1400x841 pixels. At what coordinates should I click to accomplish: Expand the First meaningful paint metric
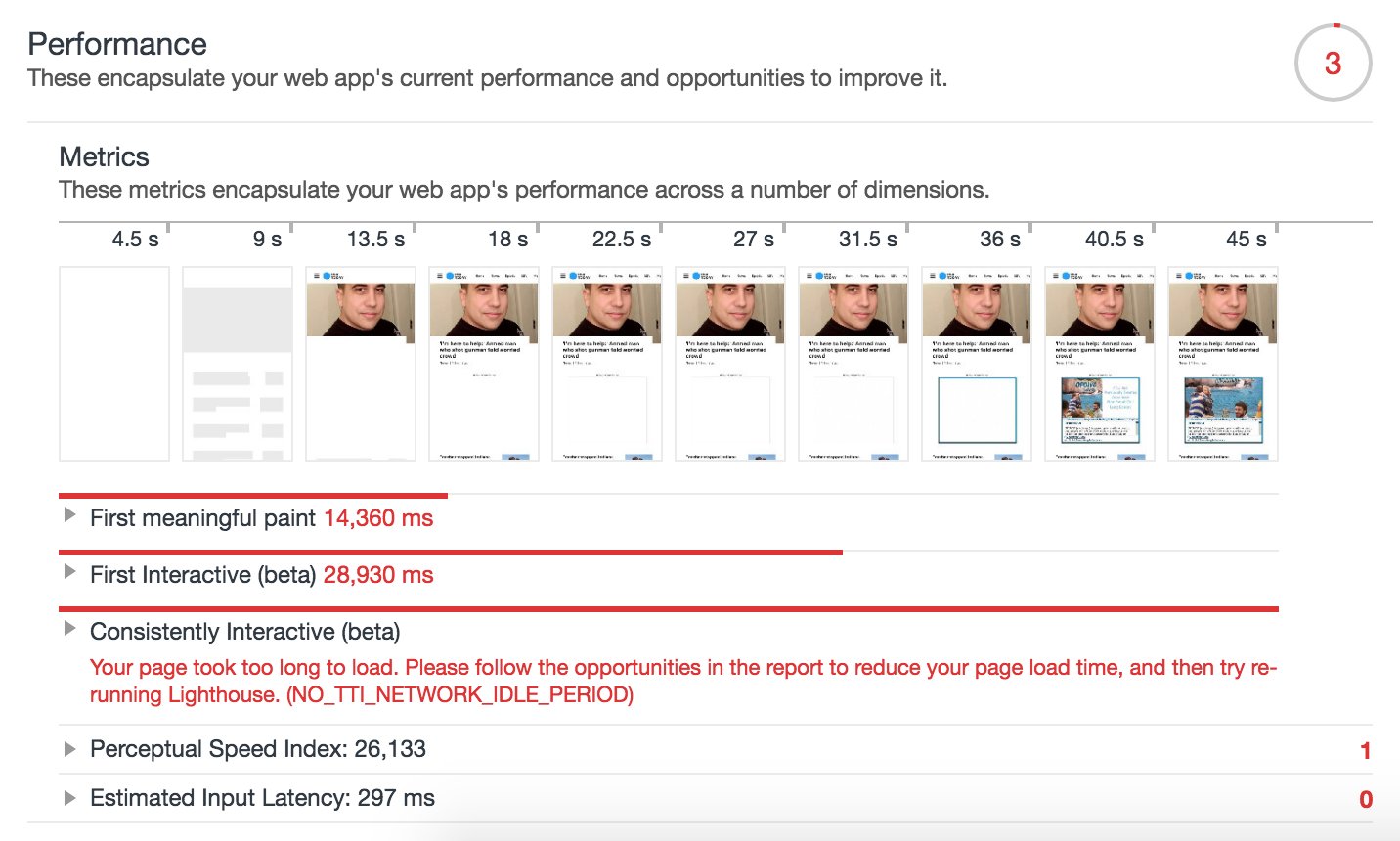[x=69, y=515]
